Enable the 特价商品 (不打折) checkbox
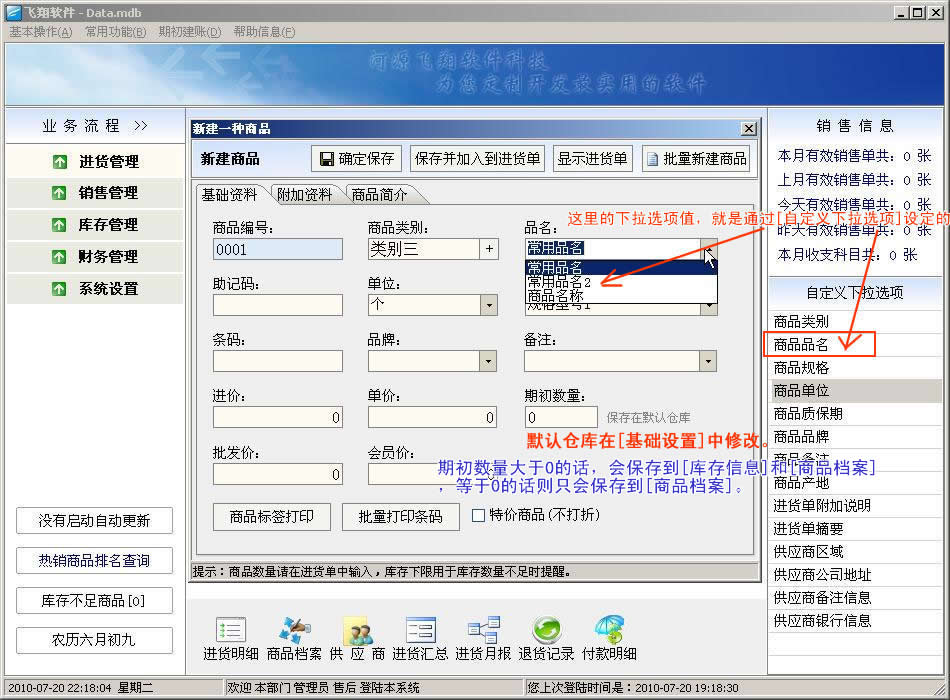Image resolution: width=950 pixels, height=700 pixels. [478, 516]
